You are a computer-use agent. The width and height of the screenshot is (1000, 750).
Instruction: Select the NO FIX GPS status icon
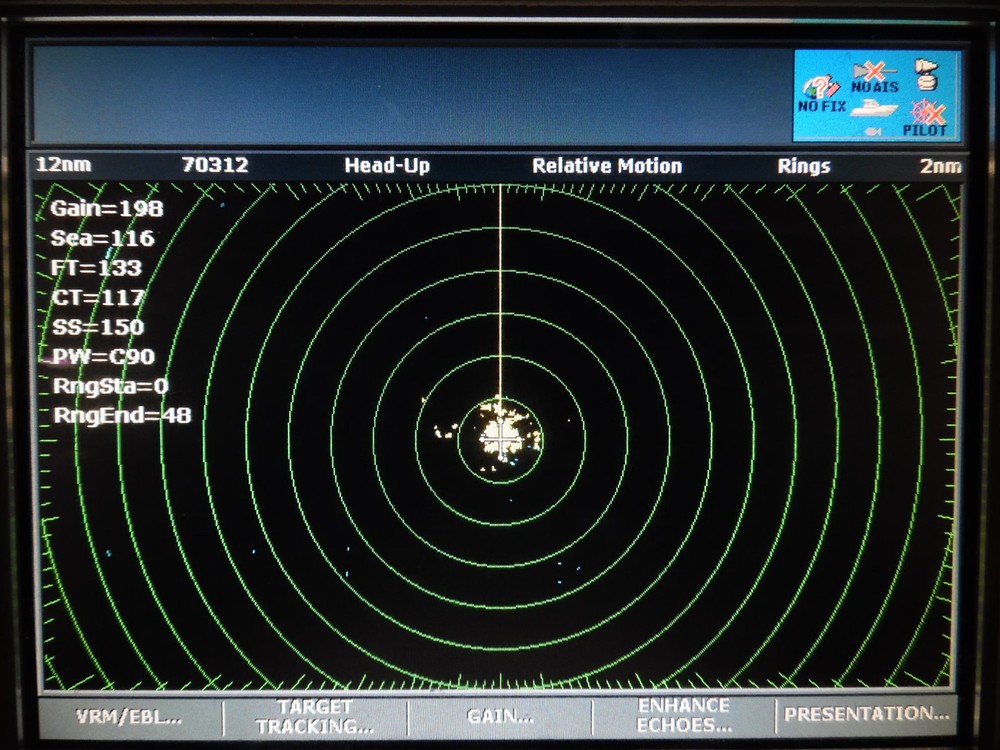click(x=821, y=94)
